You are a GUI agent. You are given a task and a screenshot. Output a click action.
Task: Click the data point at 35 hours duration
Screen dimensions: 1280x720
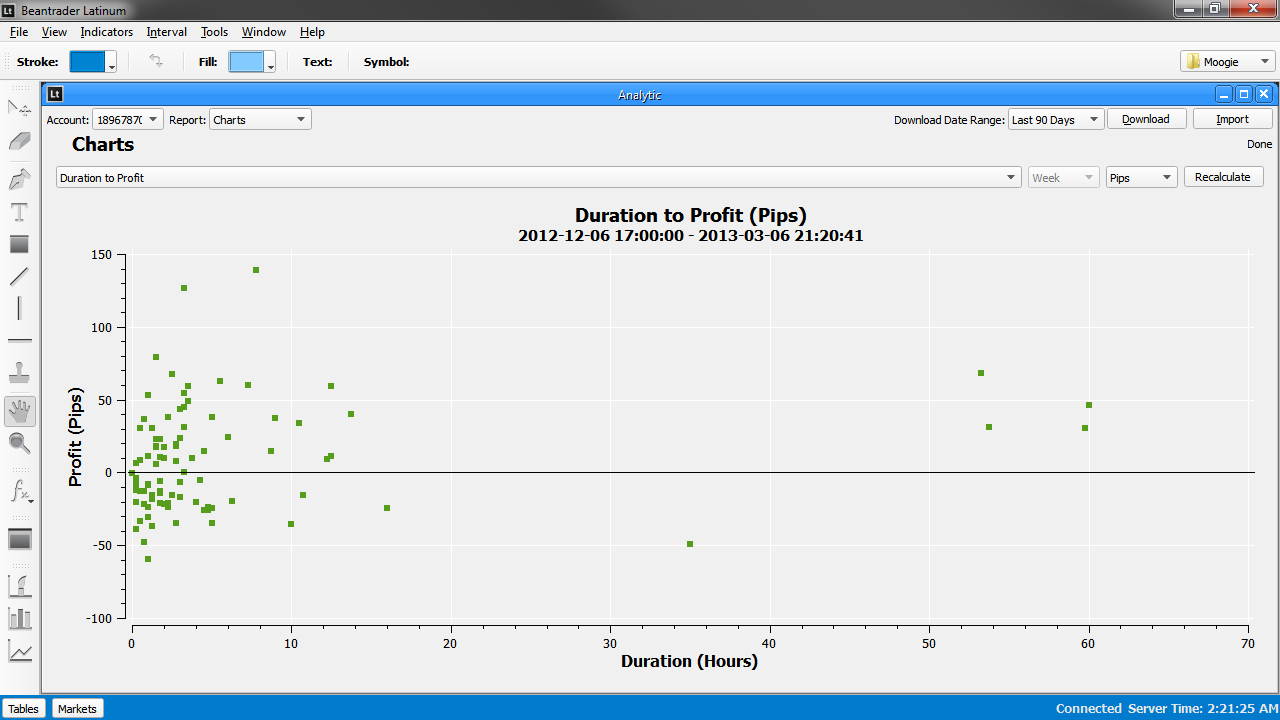coord(690,544)
